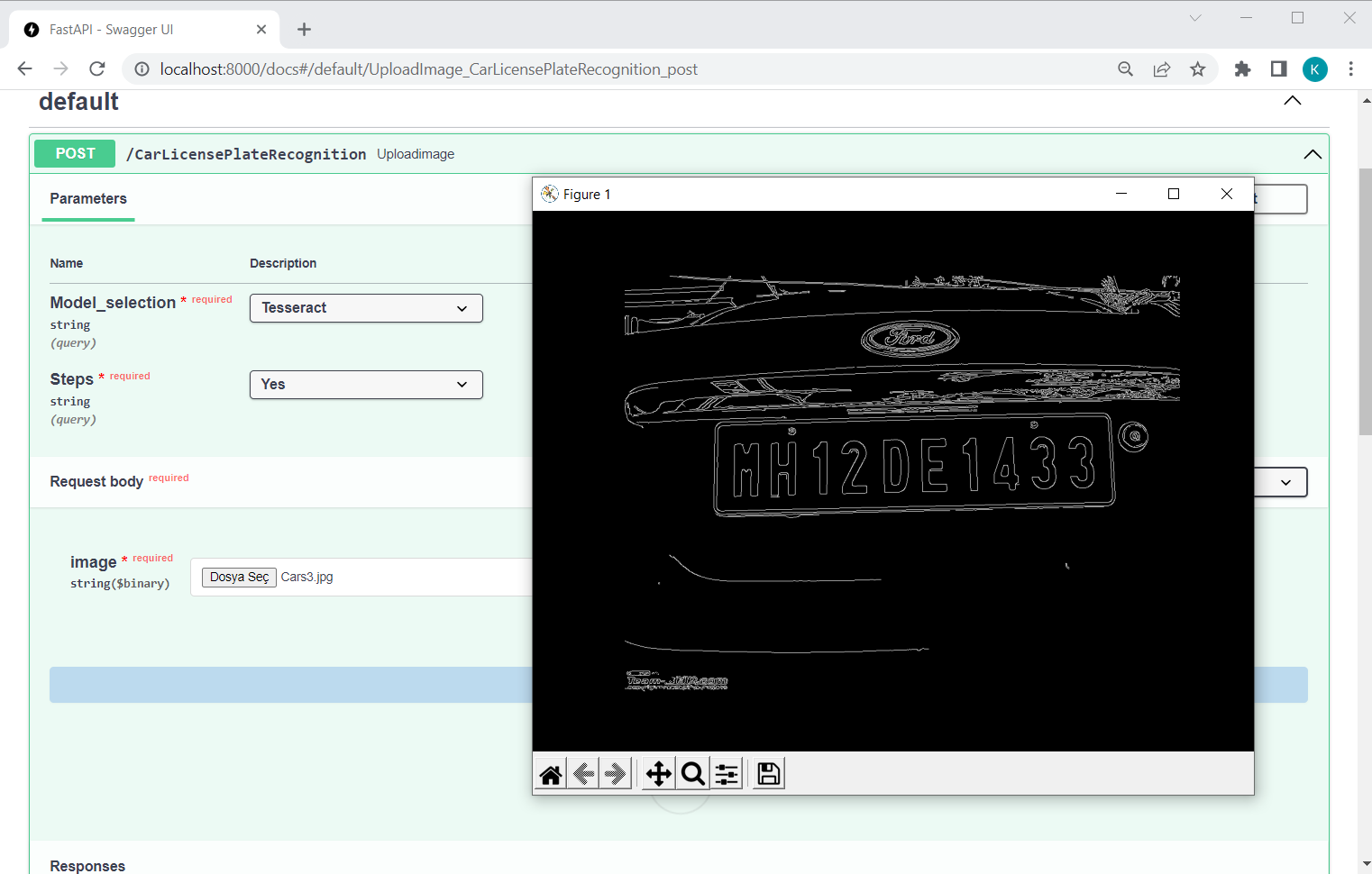Open subplot configuration from the figure toolbar
1372x874 pixels.
727,773
